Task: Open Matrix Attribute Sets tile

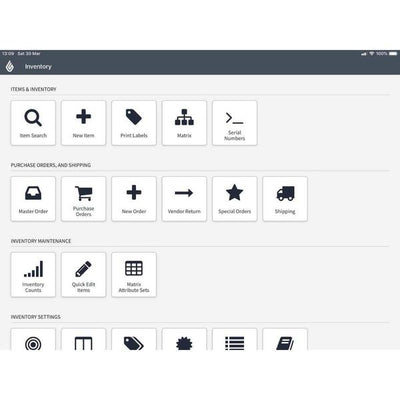Action: coord(134,275)
